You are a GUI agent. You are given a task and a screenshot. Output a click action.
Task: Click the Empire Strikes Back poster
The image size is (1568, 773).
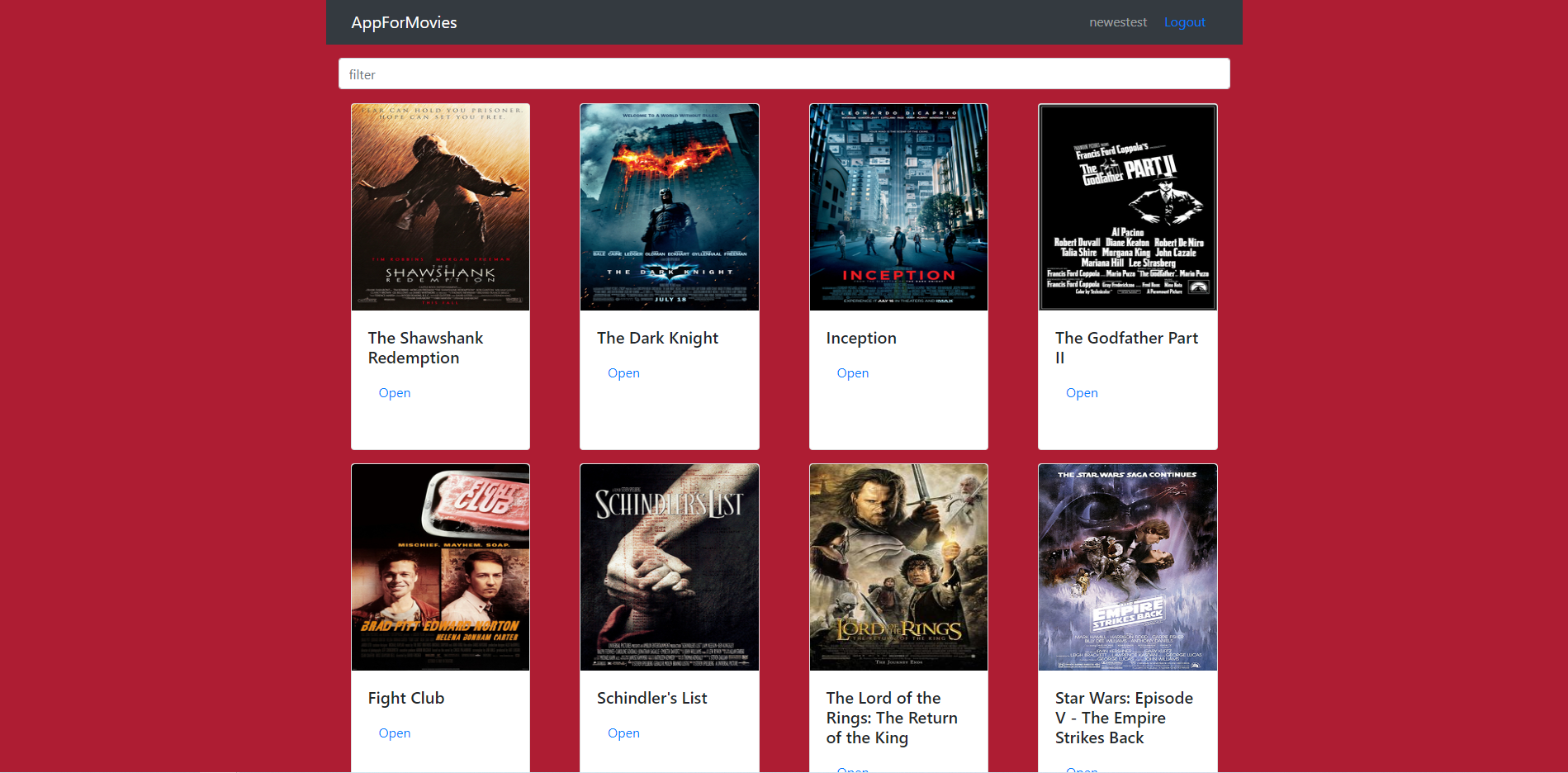coord(1127,567)
